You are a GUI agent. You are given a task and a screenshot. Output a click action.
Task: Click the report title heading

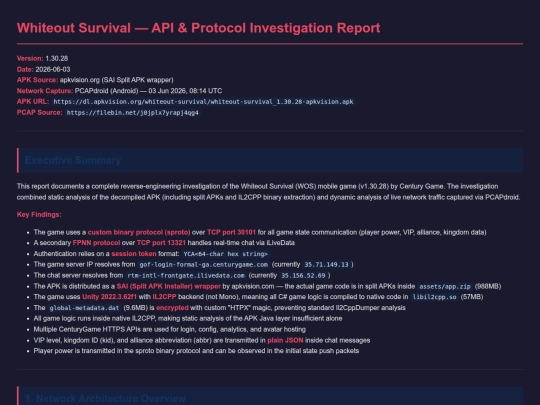(198, 28)
